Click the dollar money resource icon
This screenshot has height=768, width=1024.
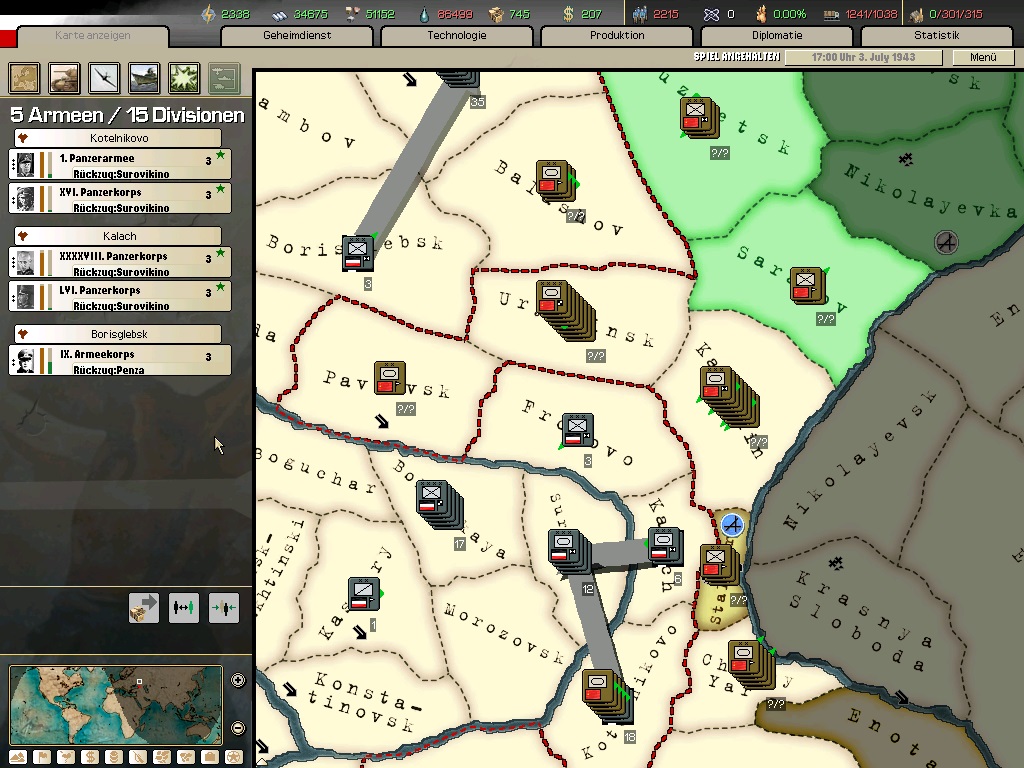(x=568, y=14)
